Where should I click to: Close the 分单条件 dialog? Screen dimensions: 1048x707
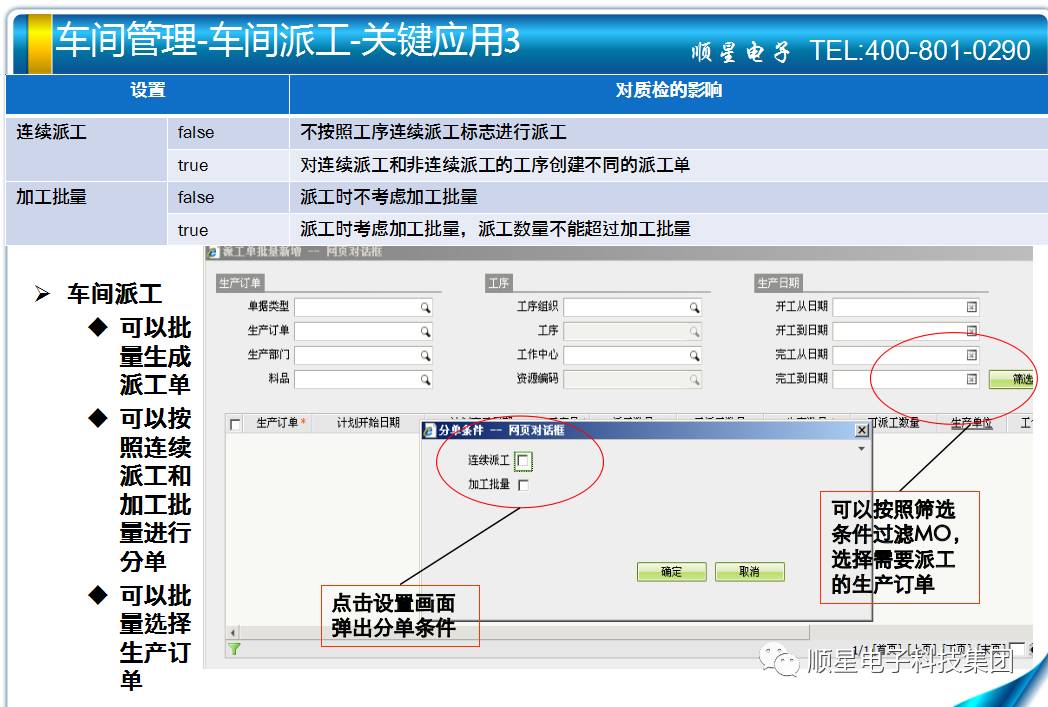point(861,430)
